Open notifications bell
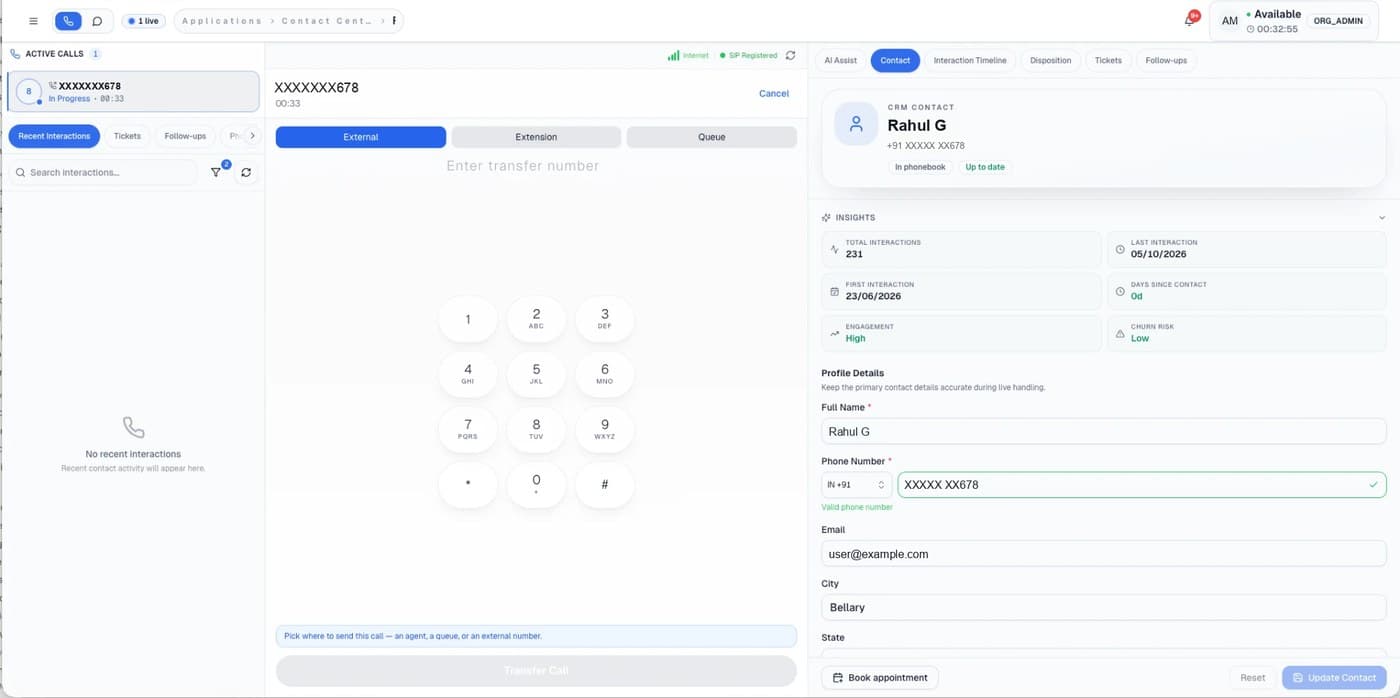 1189,20
